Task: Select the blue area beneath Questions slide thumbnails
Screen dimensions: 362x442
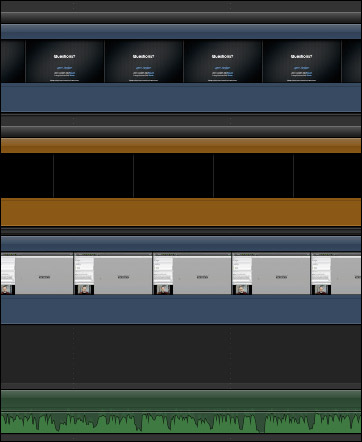Action: pos(181,97)
